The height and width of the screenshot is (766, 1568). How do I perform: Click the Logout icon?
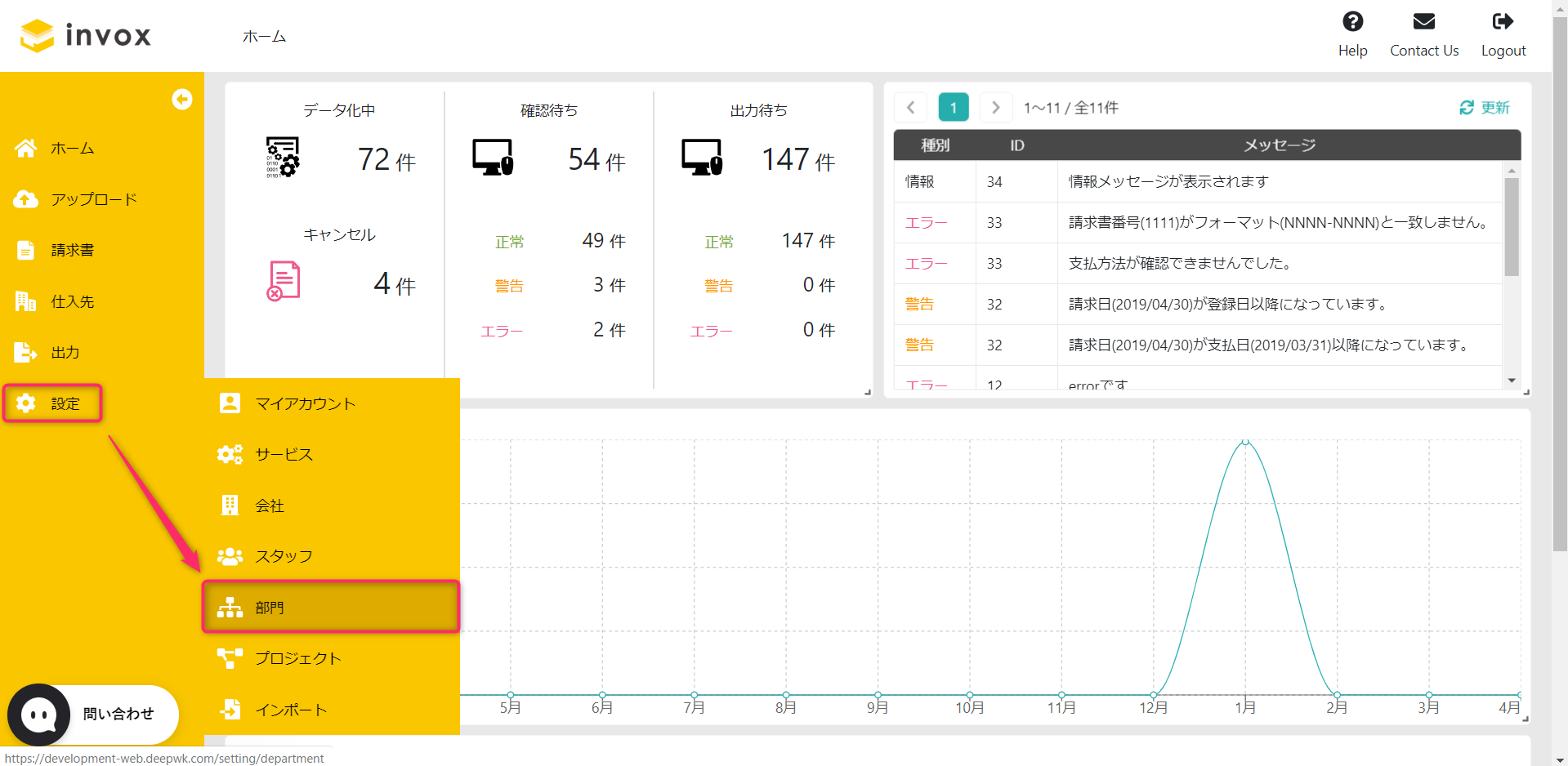click(1503, 22)
